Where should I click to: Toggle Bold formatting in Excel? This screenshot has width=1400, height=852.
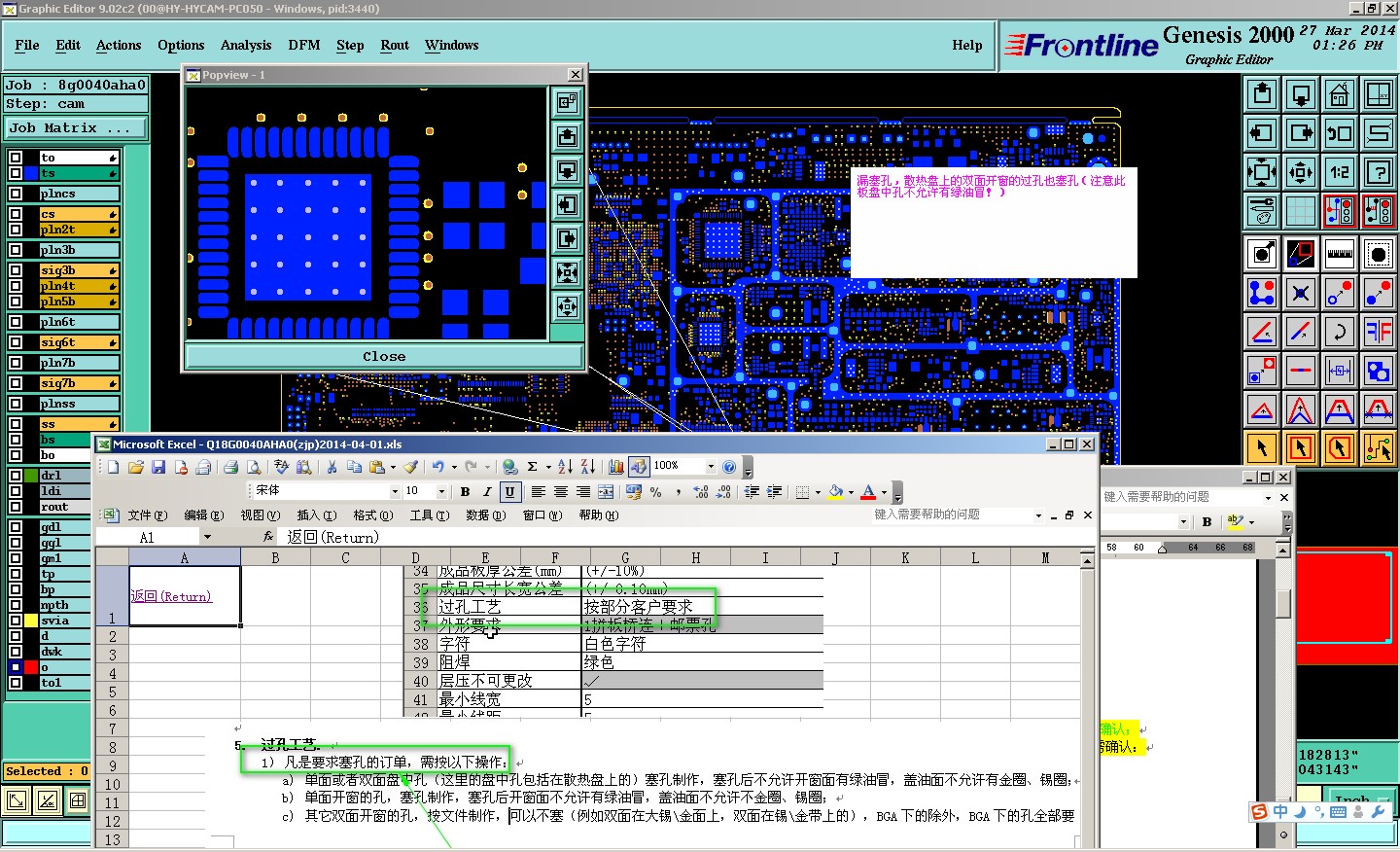coord(465,492)
